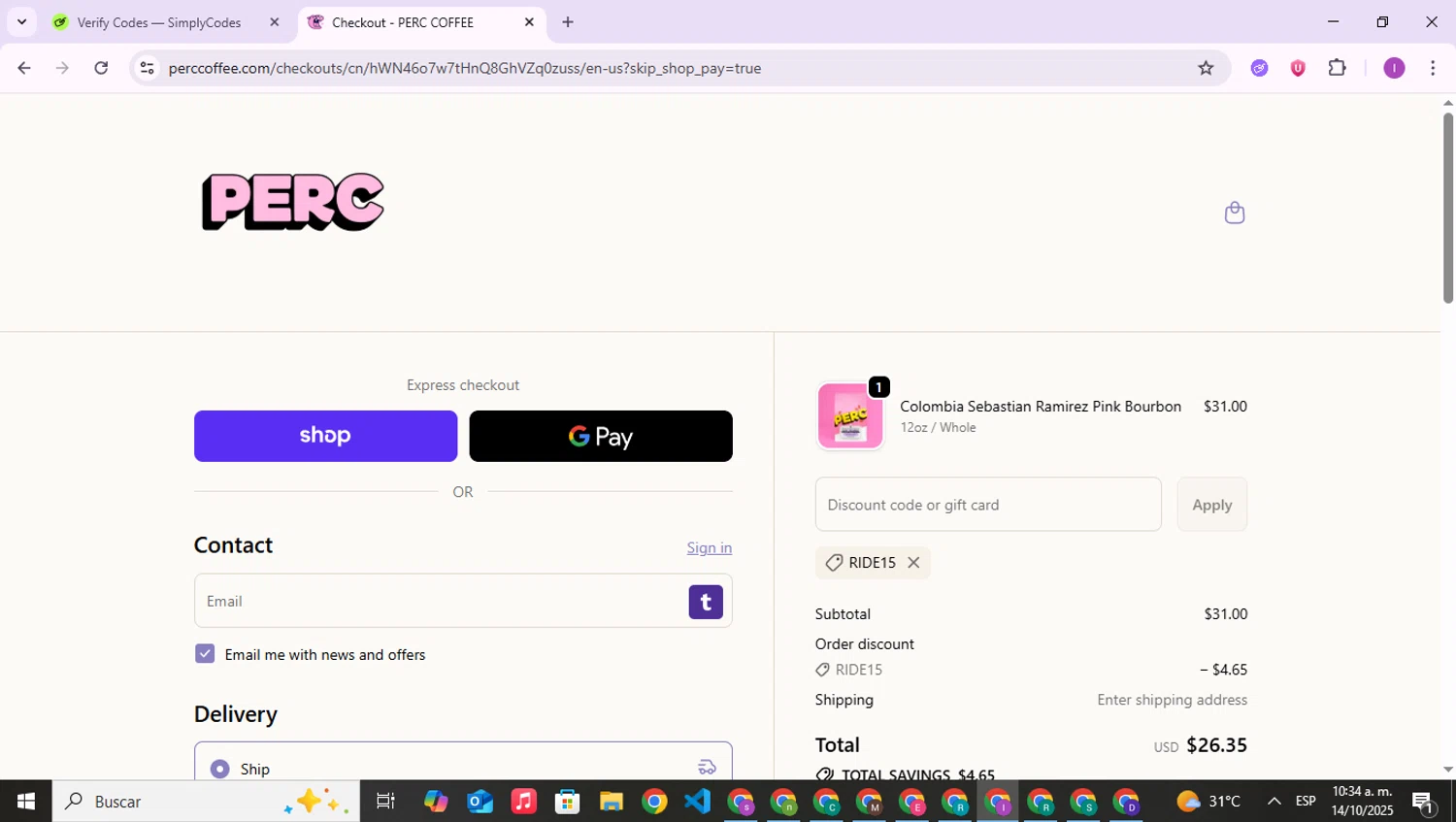
Task: Click the Apply discount button
Action: (1212, 505)
